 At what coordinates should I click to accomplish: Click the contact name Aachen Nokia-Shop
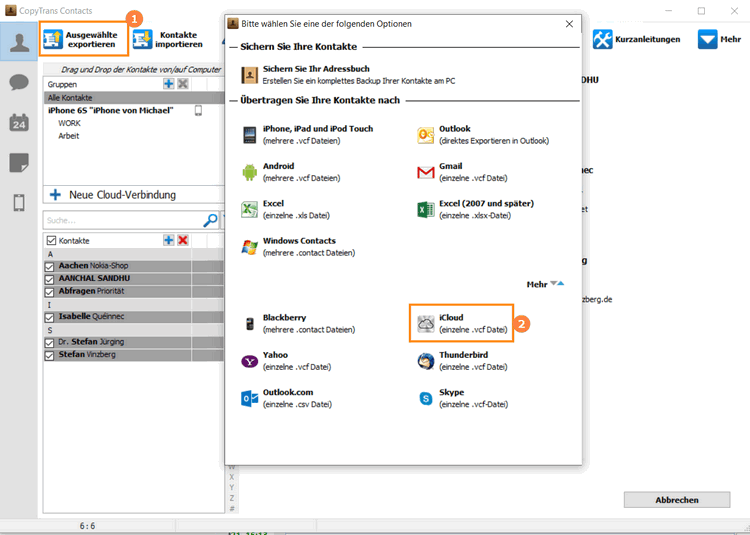point(93,266)
